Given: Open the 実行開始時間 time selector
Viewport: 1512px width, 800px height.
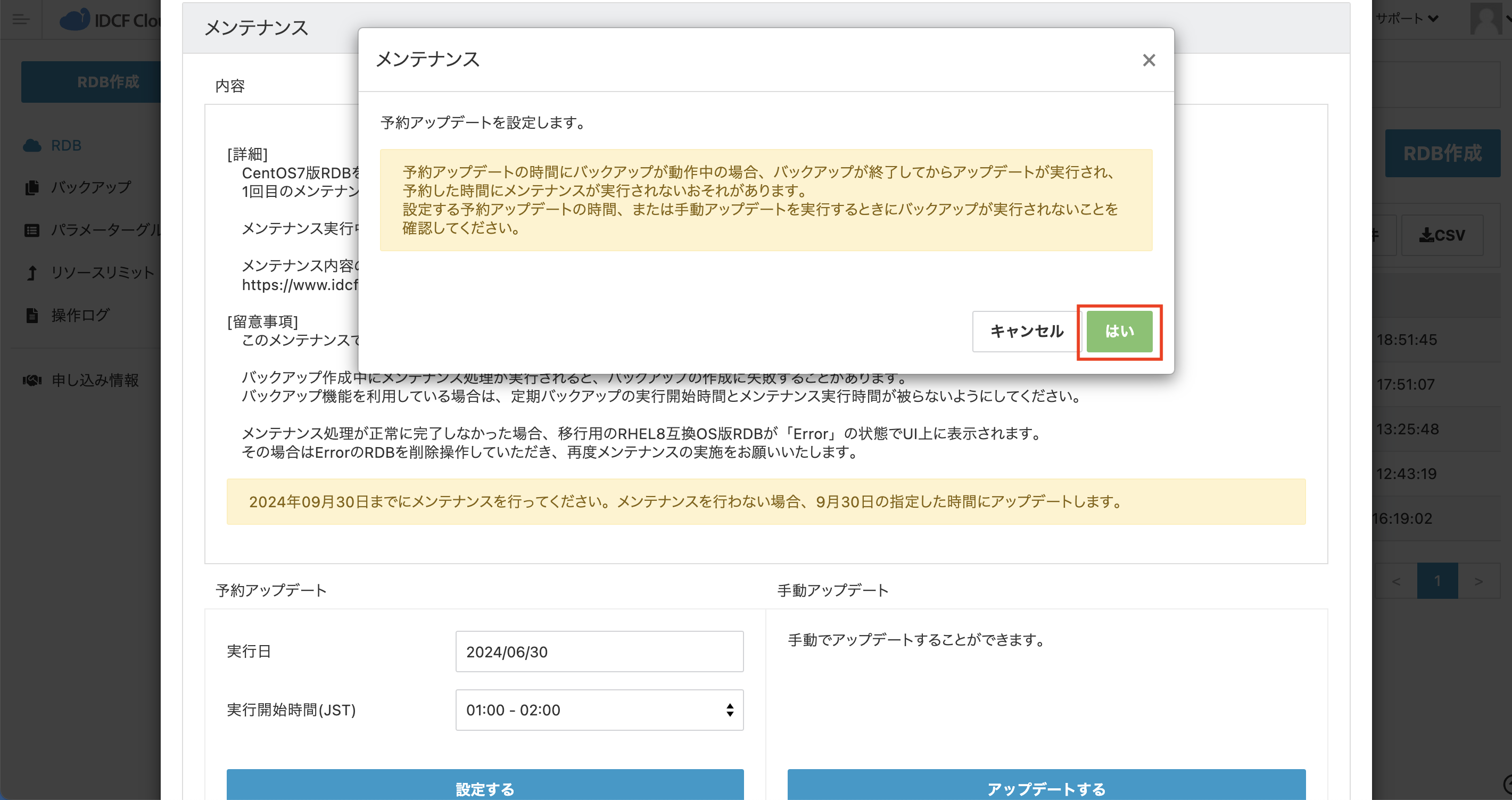Looking at the screenshot, I should [x=598, y=710].
